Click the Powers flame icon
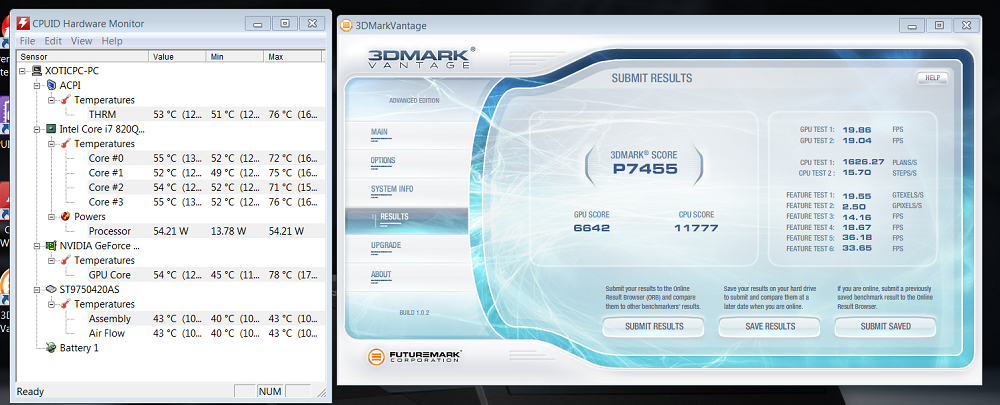Image resolution: width=1000 pixels, height=405 pixels. coord(66,216)
